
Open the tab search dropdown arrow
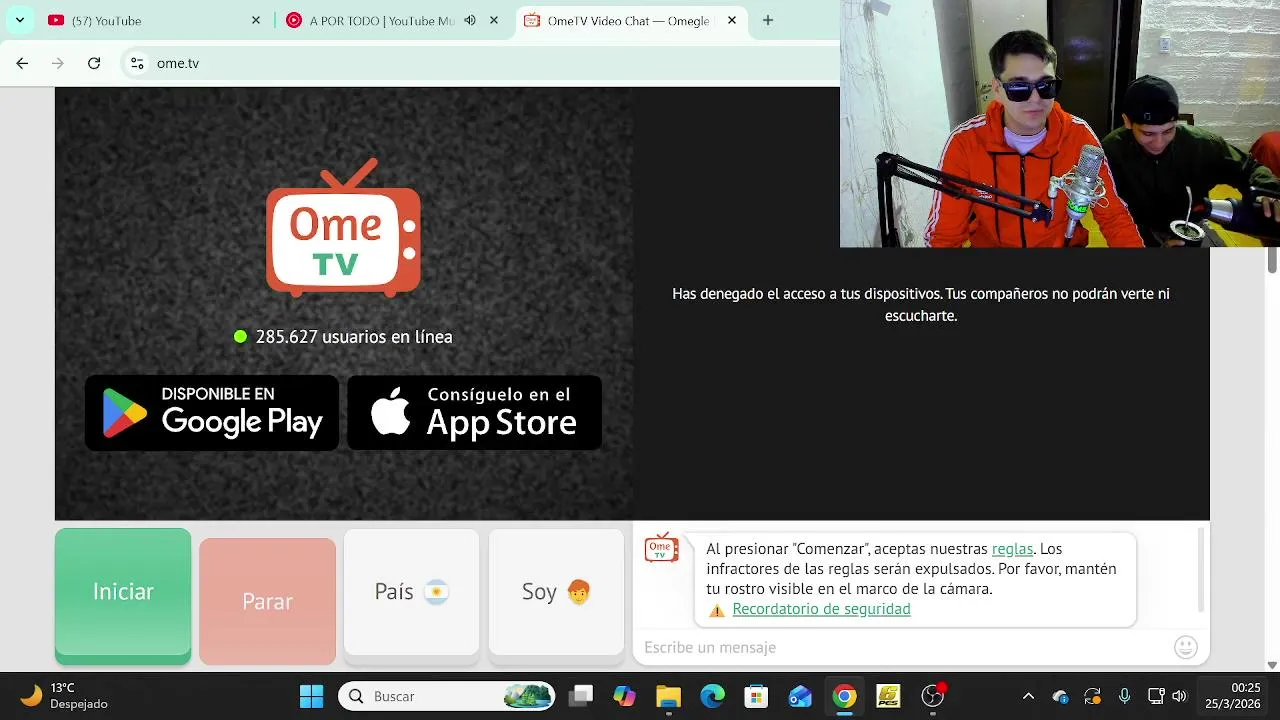click(19, 20)
